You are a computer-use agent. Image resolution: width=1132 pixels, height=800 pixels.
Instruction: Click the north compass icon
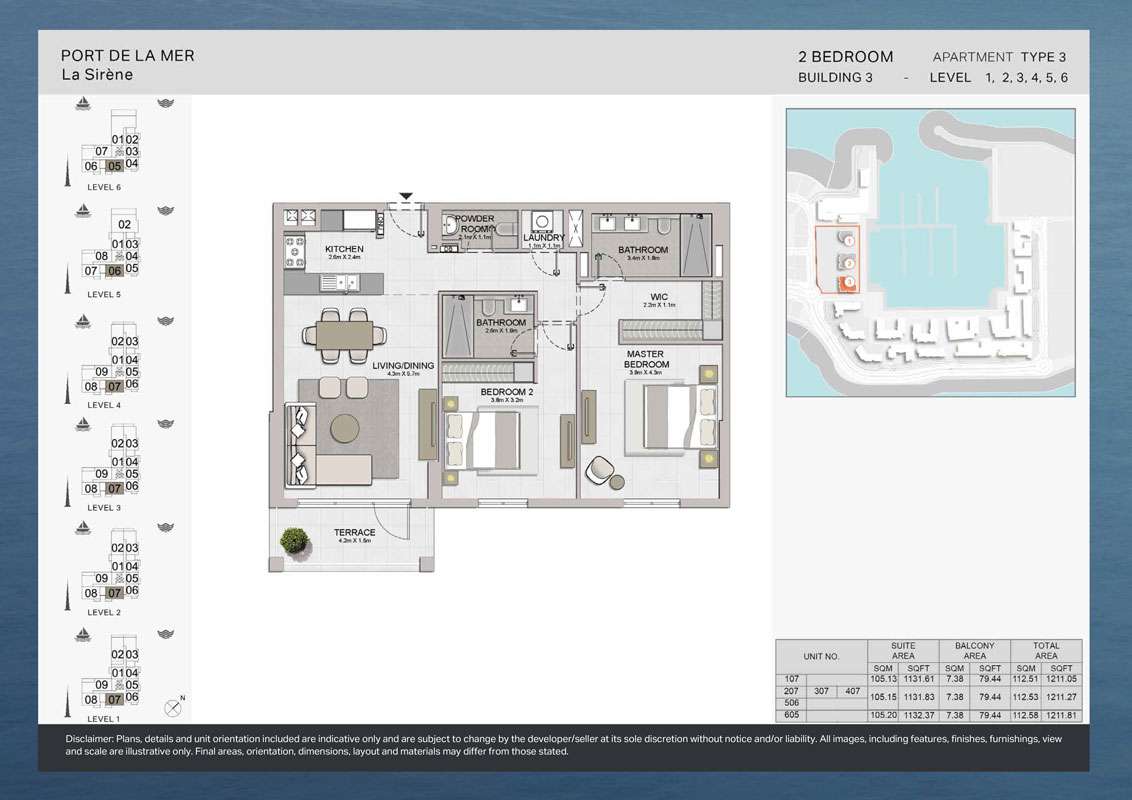click(177, 706)
